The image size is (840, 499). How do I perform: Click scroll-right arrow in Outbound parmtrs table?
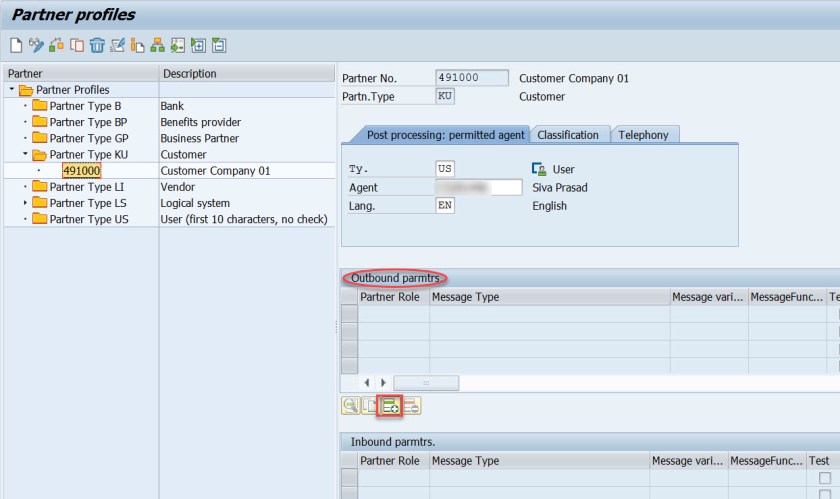coord(383,383)
